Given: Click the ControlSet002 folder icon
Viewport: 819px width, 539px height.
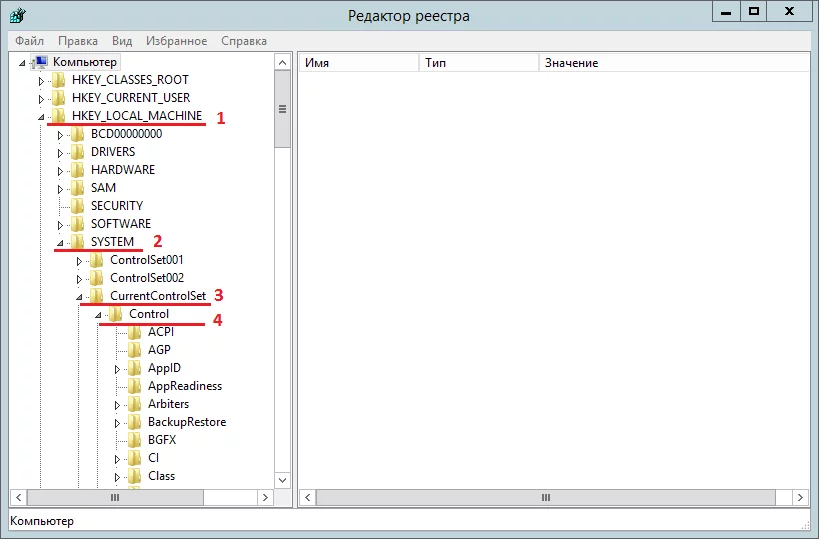Looking at the screenshot, I should click(x=97, y=278).
